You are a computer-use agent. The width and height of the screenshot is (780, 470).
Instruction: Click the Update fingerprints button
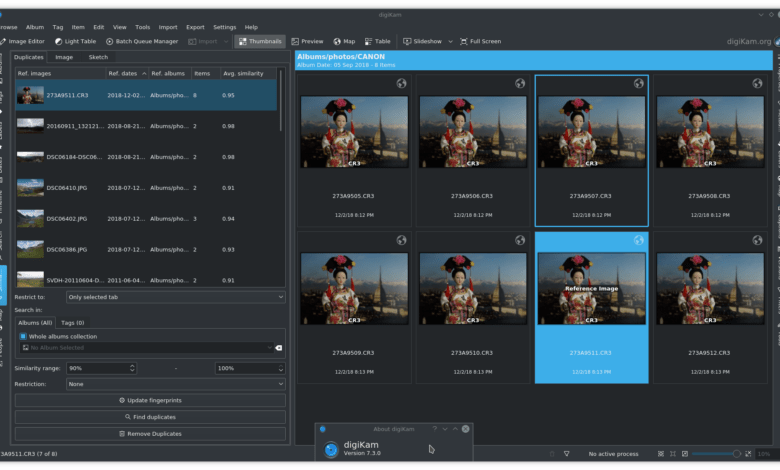[x=150, y=400]
